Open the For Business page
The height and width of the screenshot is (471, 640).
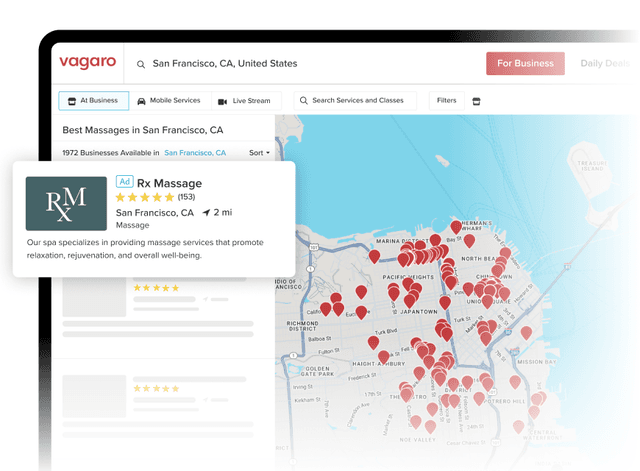coord(525,63)
